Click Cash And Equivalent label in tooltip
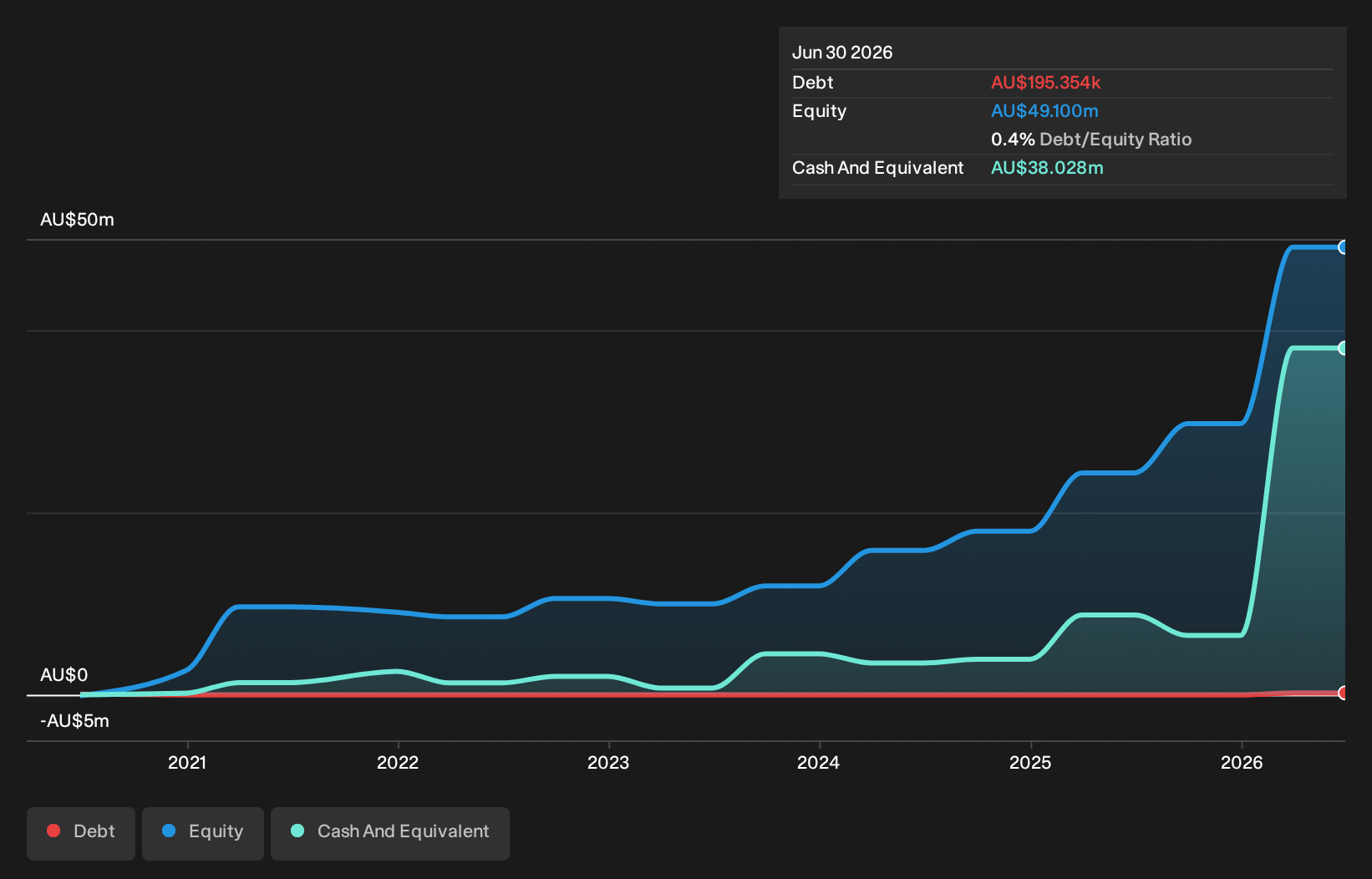The width and height of the screenshot is (1372, 879). [x=878, y=168]
